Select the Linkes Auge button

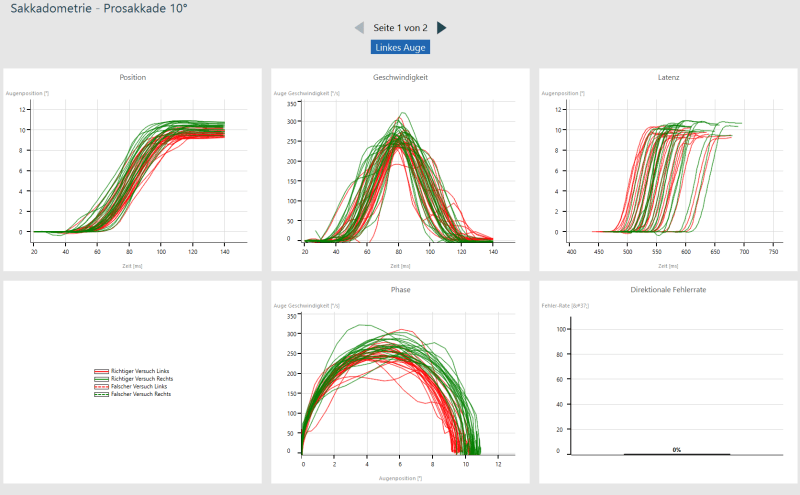point(400,47)
